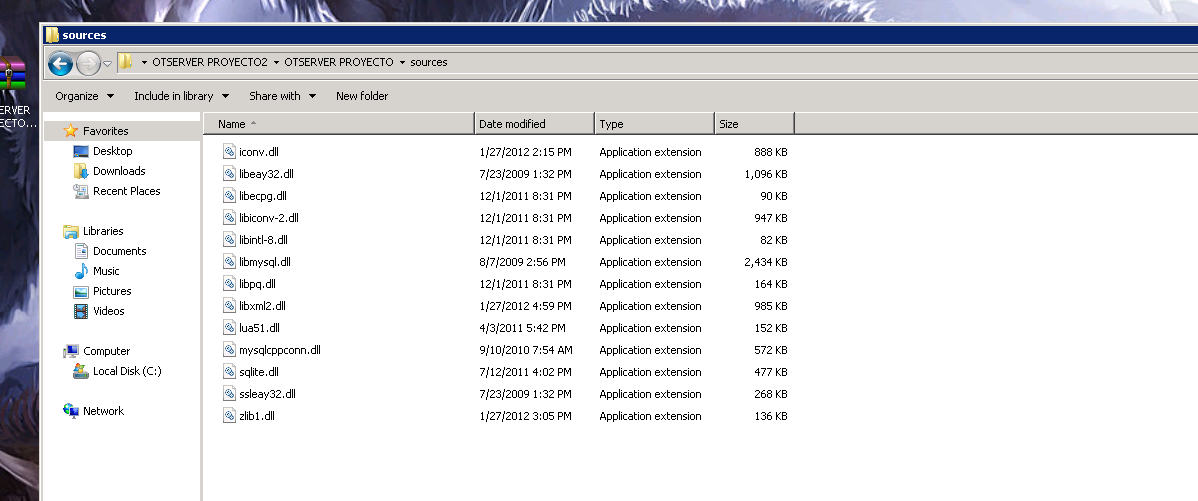1198x501 pixels.
Task: Select the libmysql.dll file icon
Action: [229, 261]
